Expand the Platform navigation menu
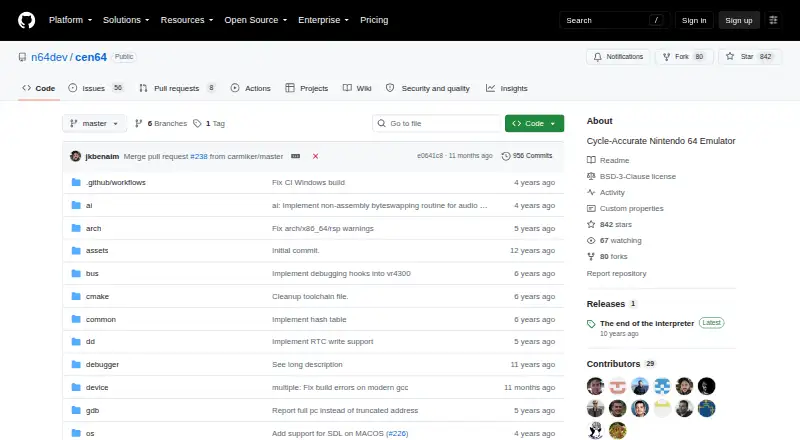 tap(70, 20)
